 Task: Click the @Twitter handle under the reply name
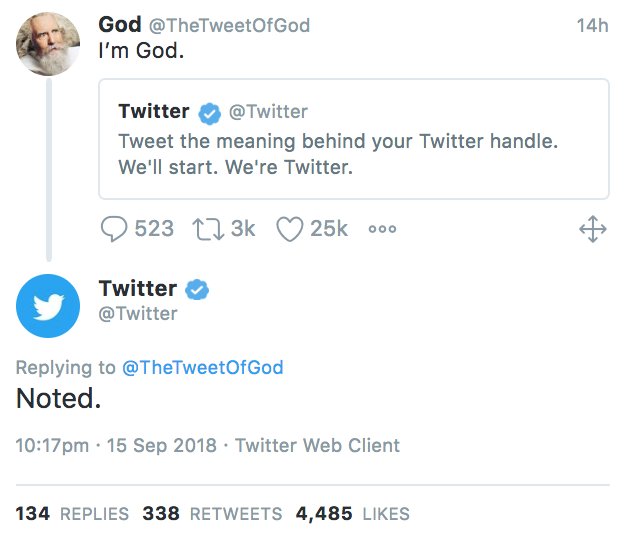[x=138, y=314]
